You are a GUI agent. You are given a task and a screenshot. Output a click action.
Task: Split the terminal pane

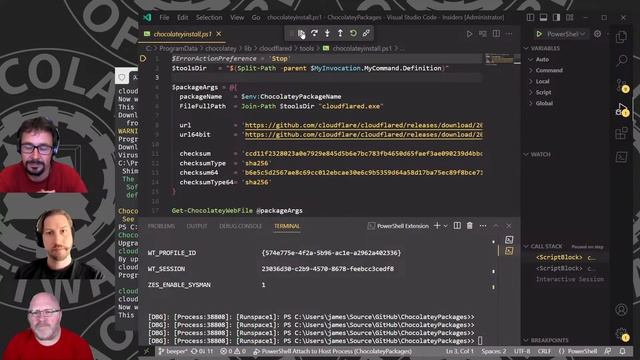pyautogui.click(x=457, y=226)
